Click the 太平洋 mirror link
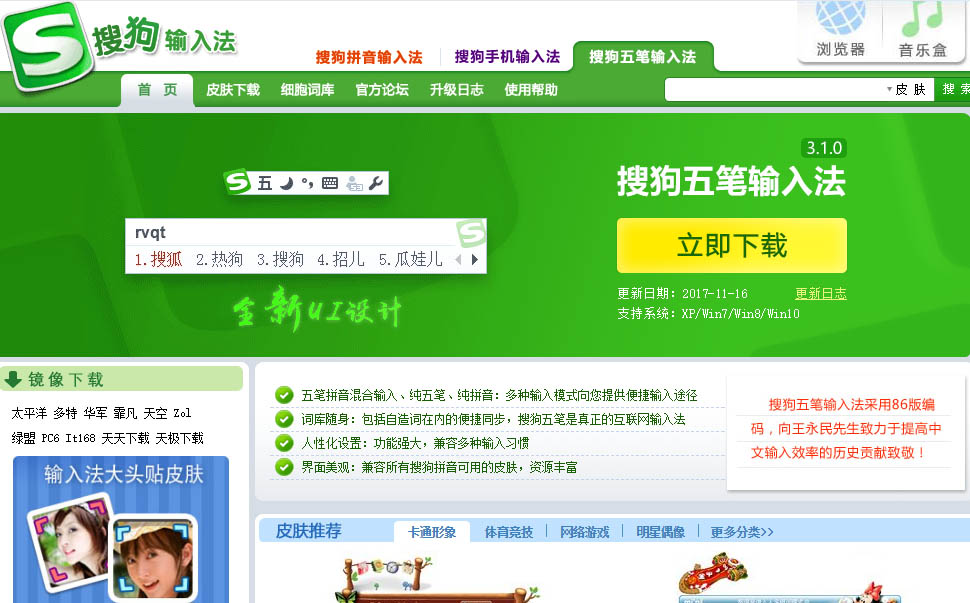 29,413
